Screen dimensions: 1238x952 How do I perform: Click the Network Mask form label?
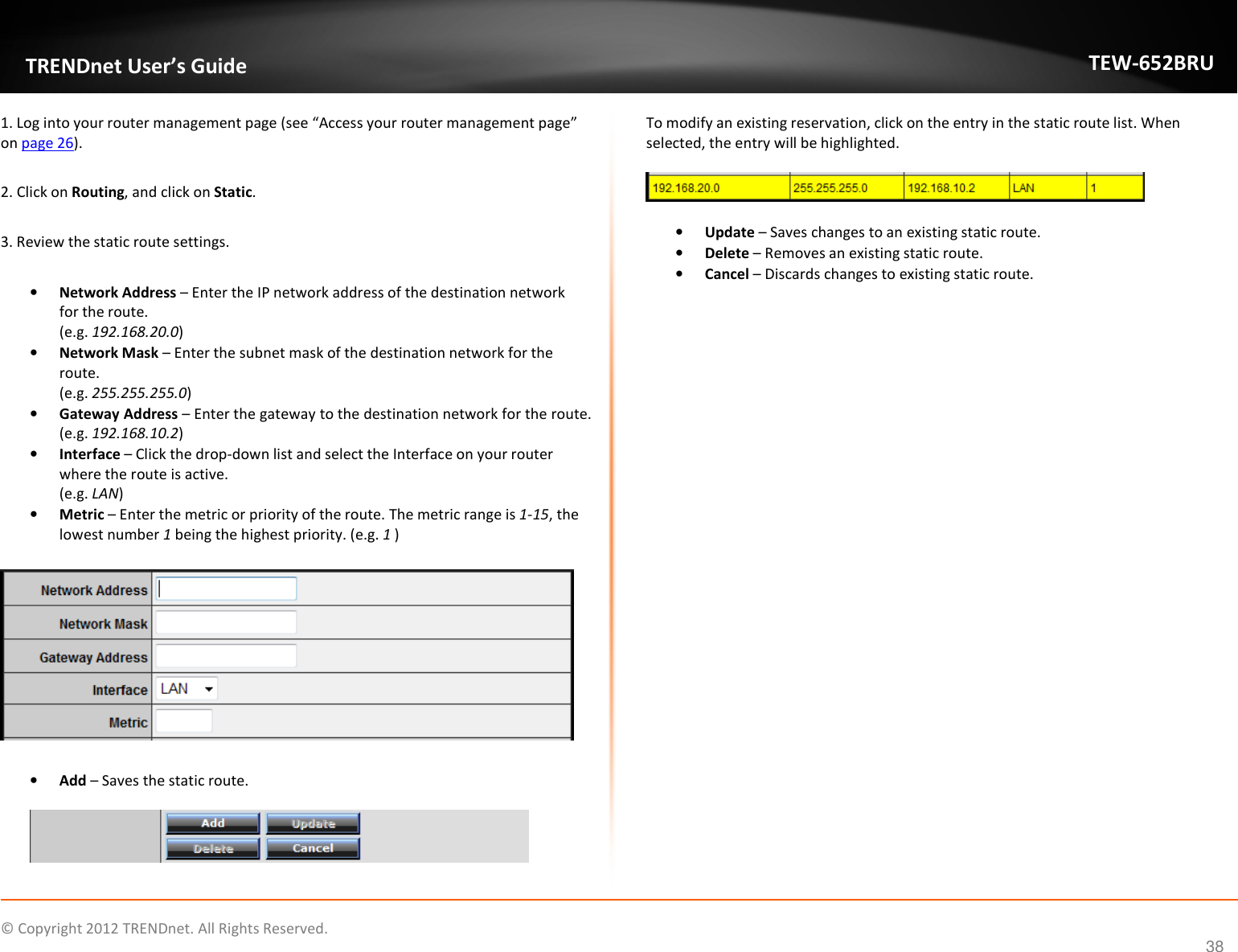pyautogui.click(x=103, y=624)
